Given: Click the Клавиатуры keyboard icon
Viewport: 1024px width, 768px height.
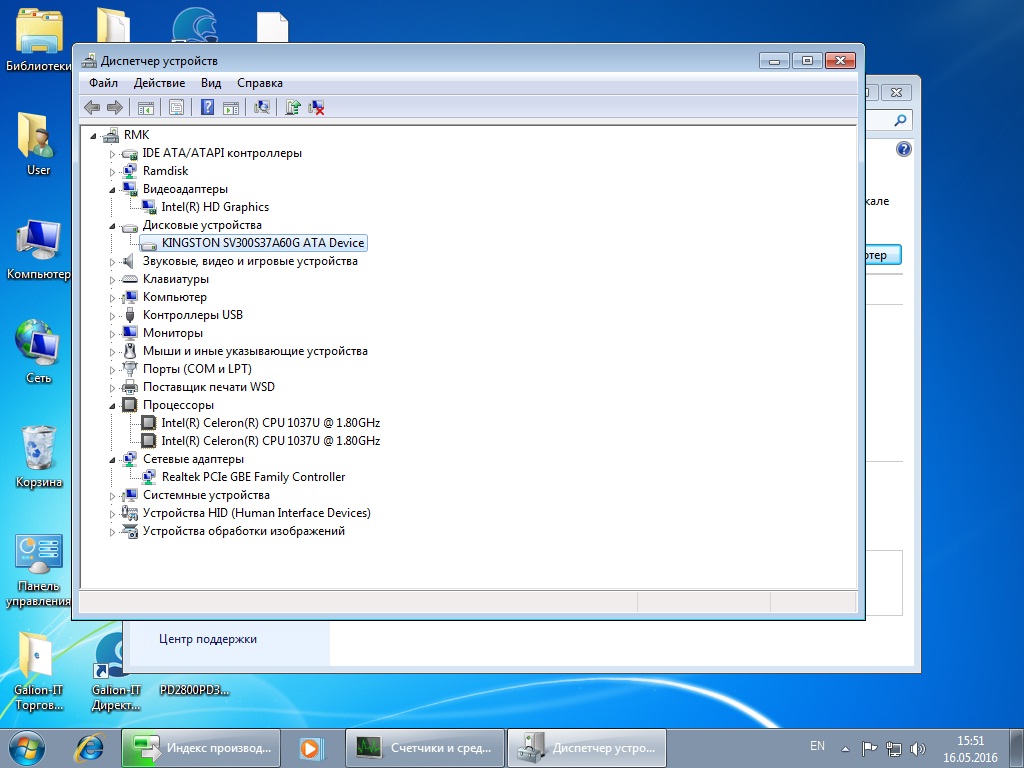Looking at the screenshot, I should (x=130, y=279).
